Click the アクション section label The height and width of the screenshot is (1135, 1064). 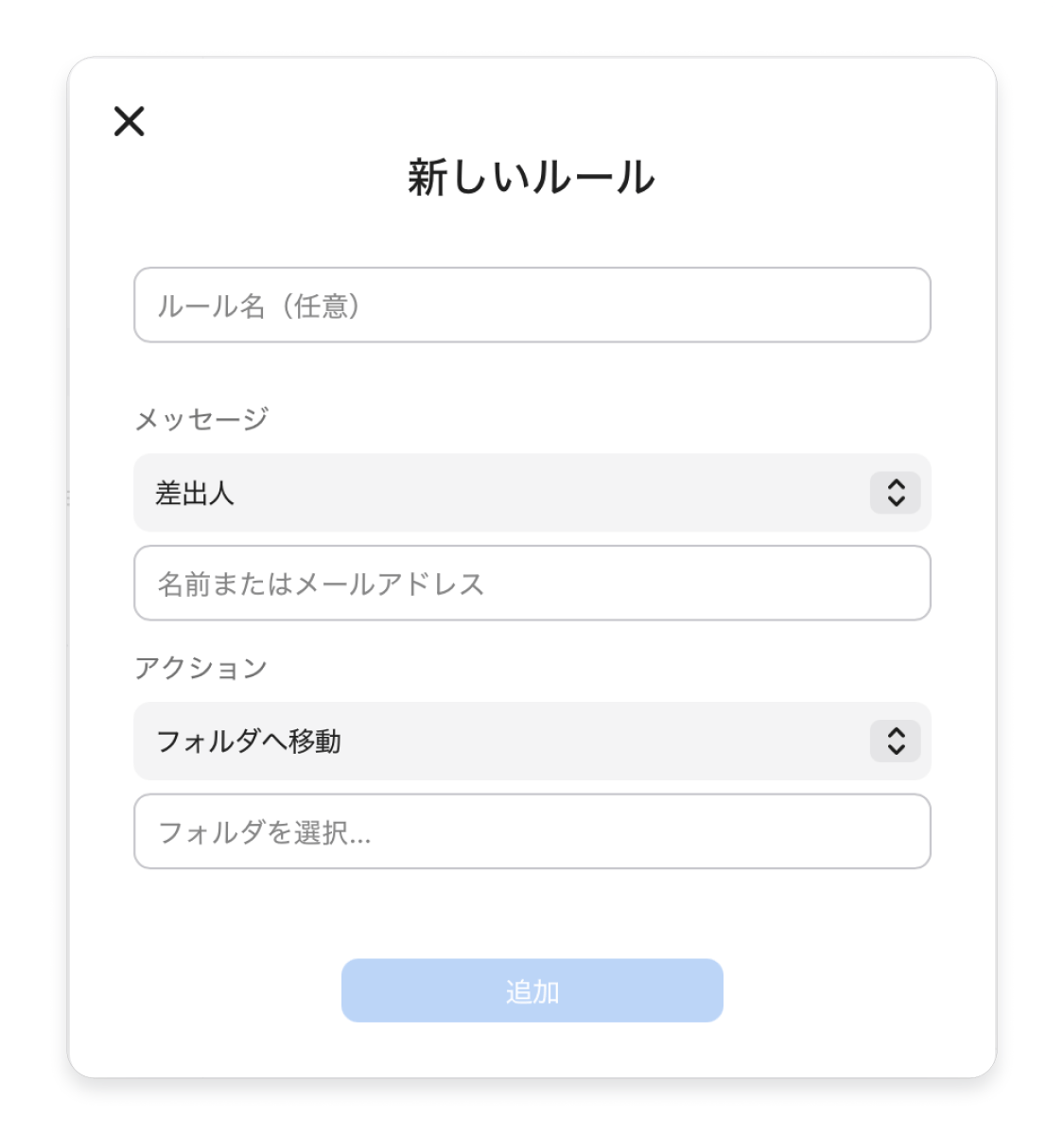(201, 668)
